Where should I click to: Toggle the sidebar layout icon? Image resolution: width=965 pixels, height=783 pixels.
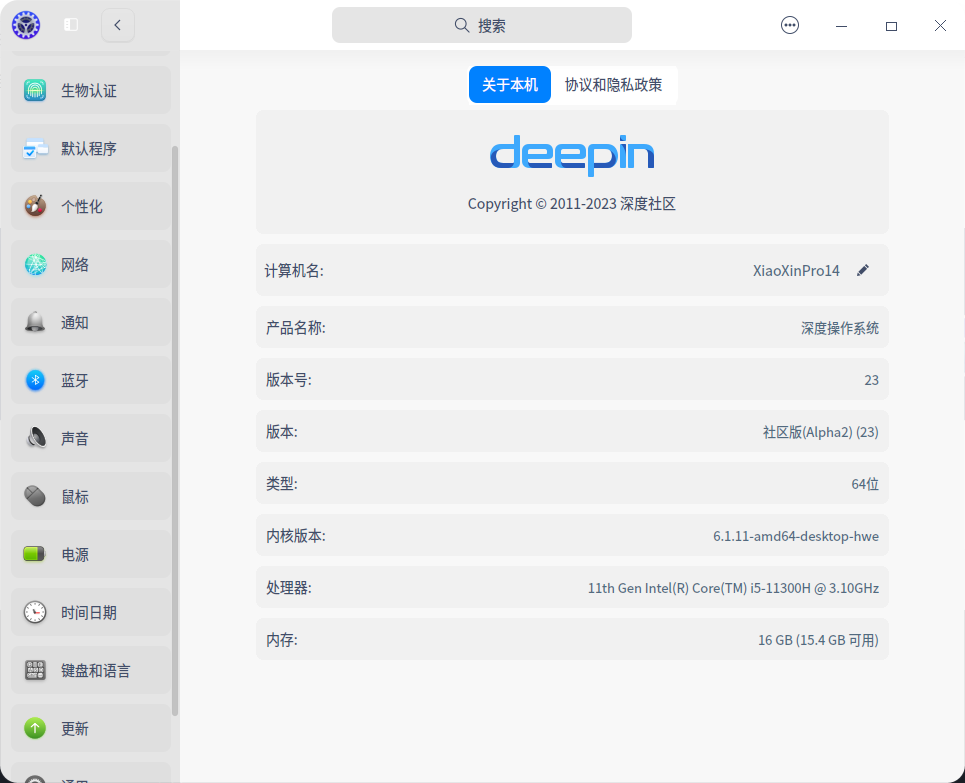tap(71, 25)
